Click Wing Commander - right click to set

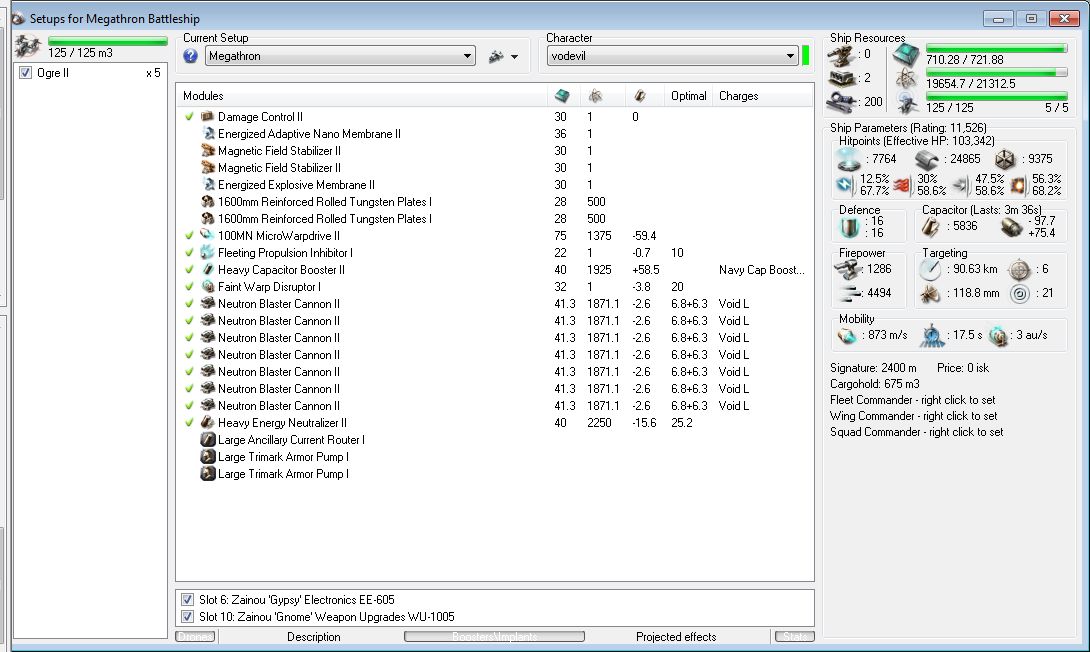tap(913, 416)
